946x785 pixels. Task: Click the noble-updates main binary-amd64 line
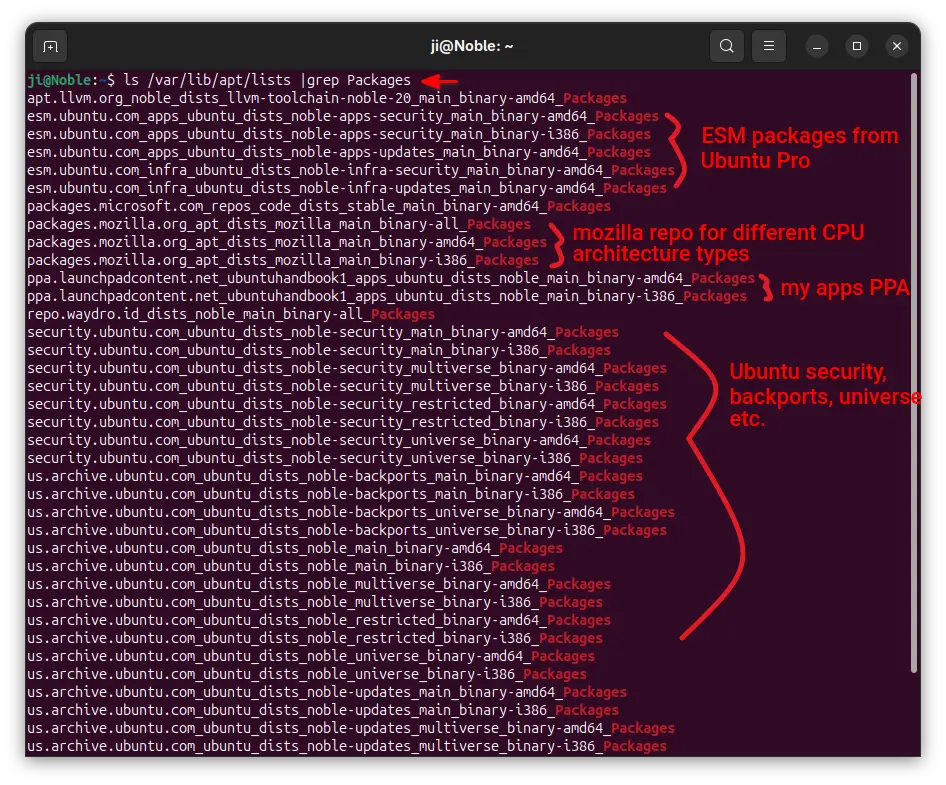(327, 692)
